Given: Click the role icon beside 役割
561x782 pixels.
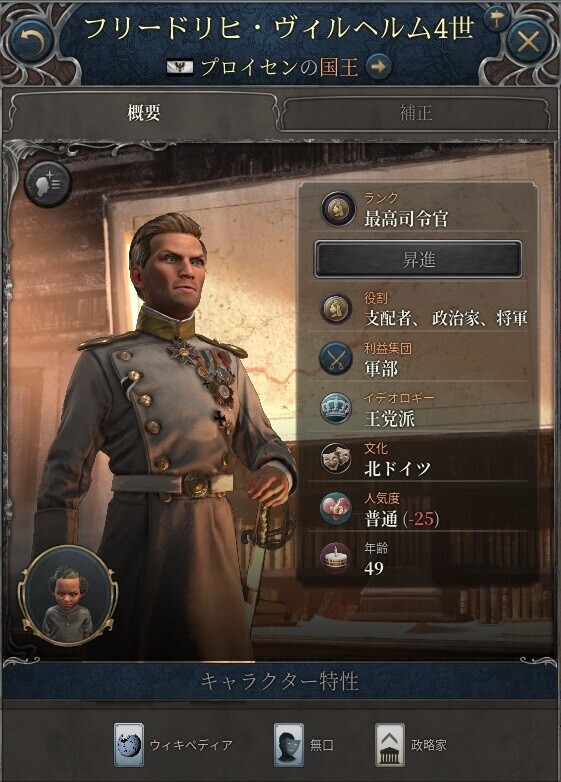Looking at the screenshot, I should click(x=336, y=309).
